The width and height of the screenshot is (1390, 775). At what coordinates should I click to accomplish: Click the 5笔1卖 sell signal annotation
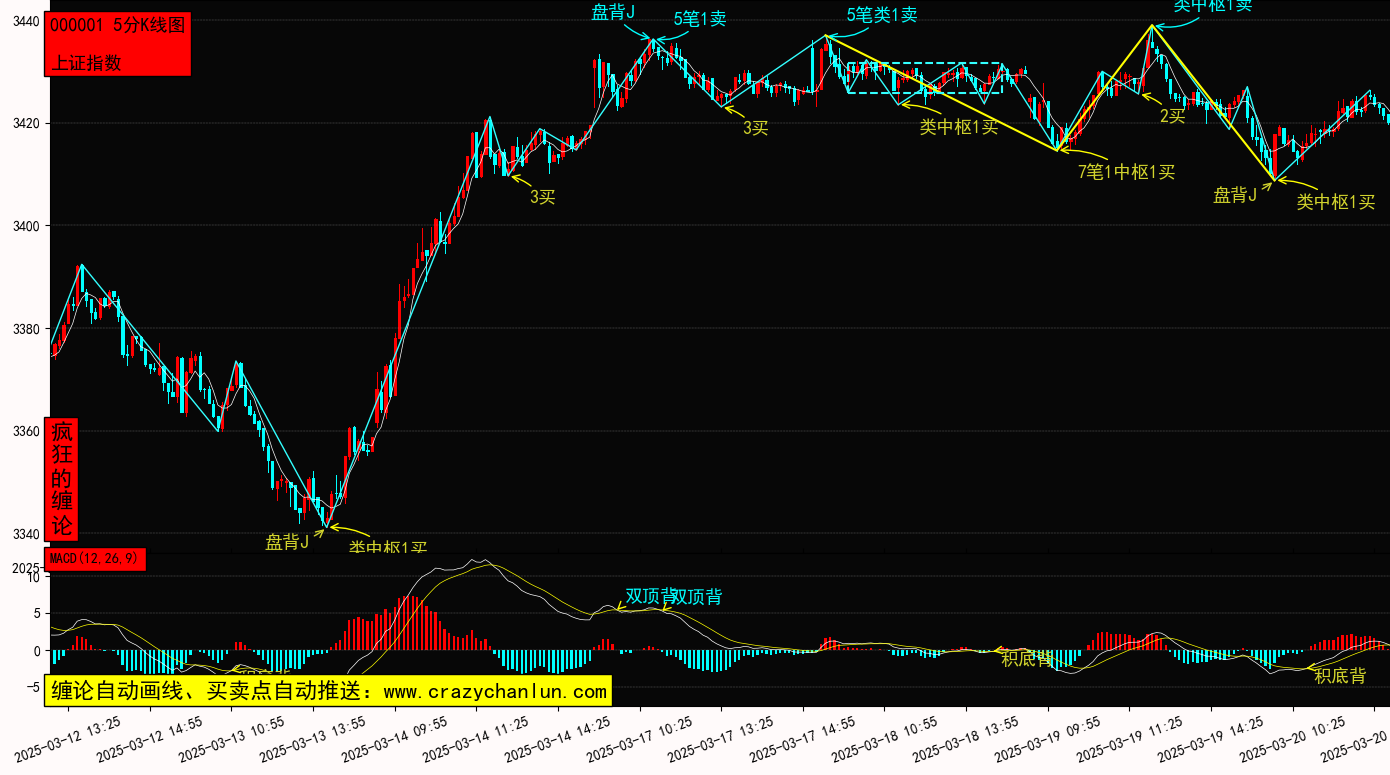pyautogui.click(x=700, y=18)
